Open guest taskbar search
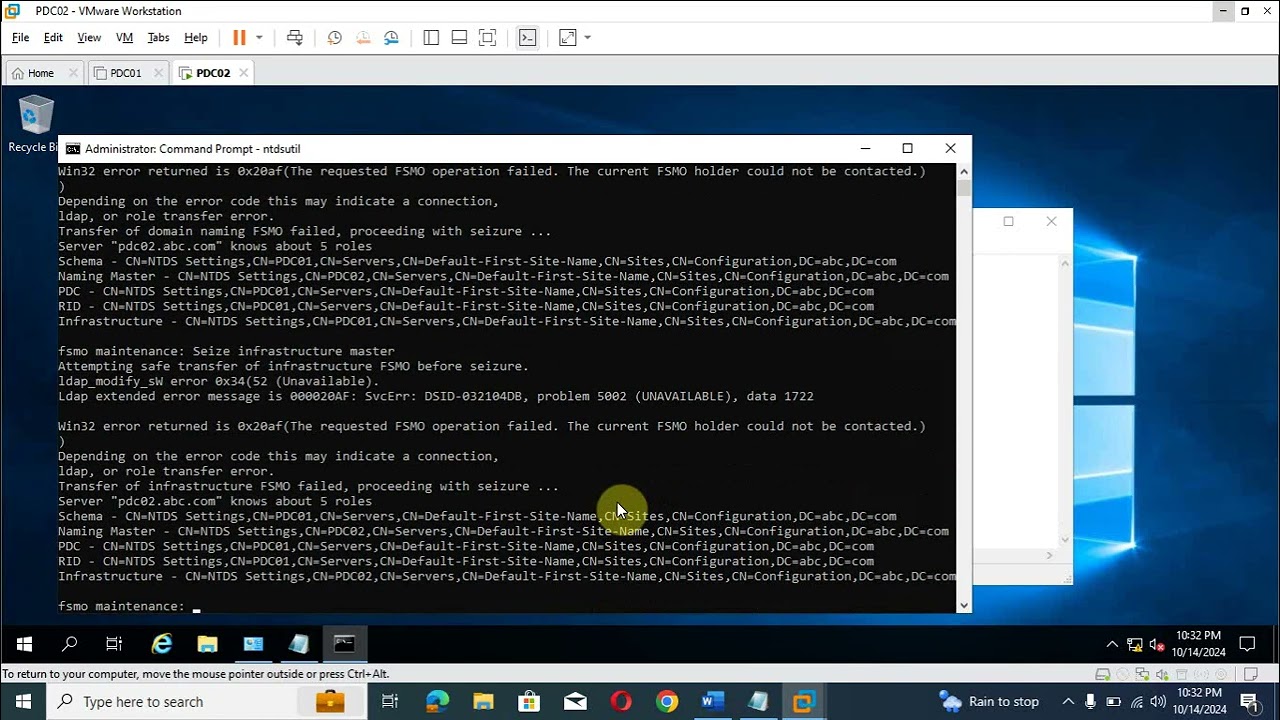The height and width of the screenshot is (720, 1280). coord(69,644)
